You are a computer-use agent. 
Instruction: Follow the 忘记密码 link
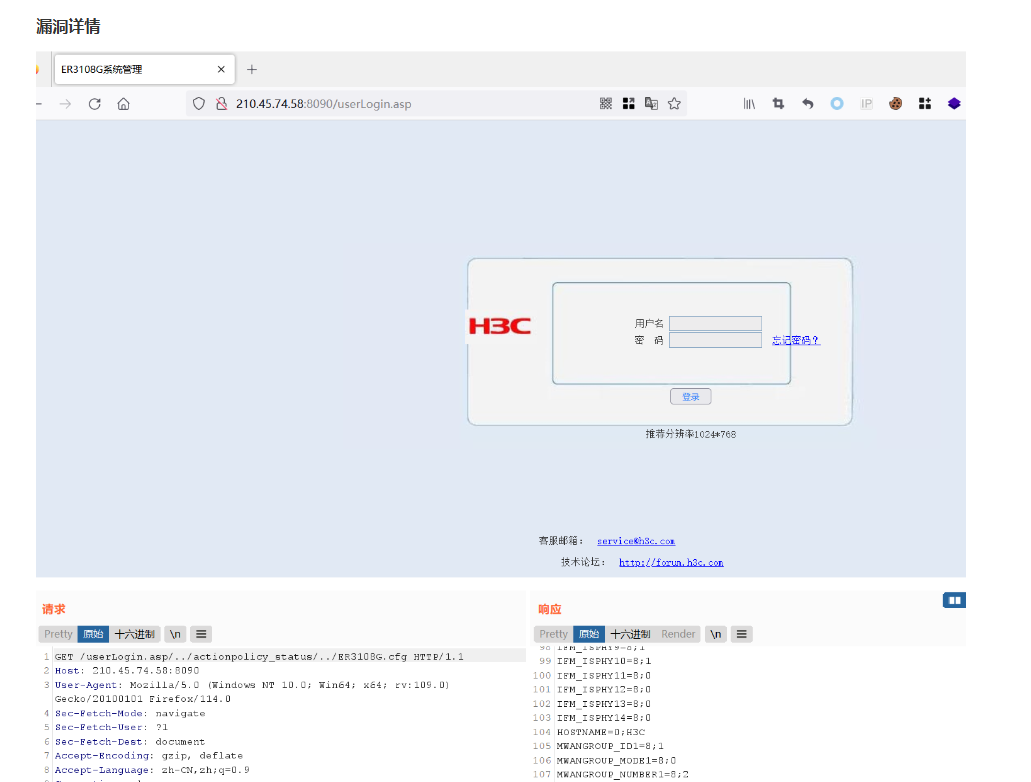point(796,340)
